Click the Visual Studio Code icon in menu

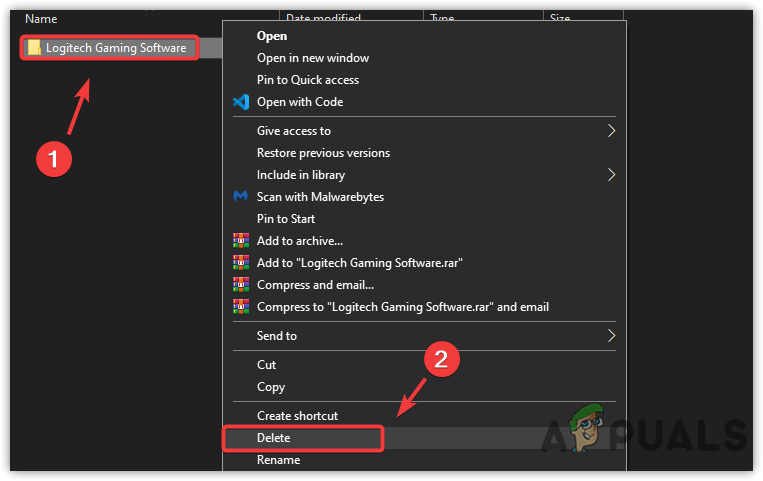coord(241,102)
